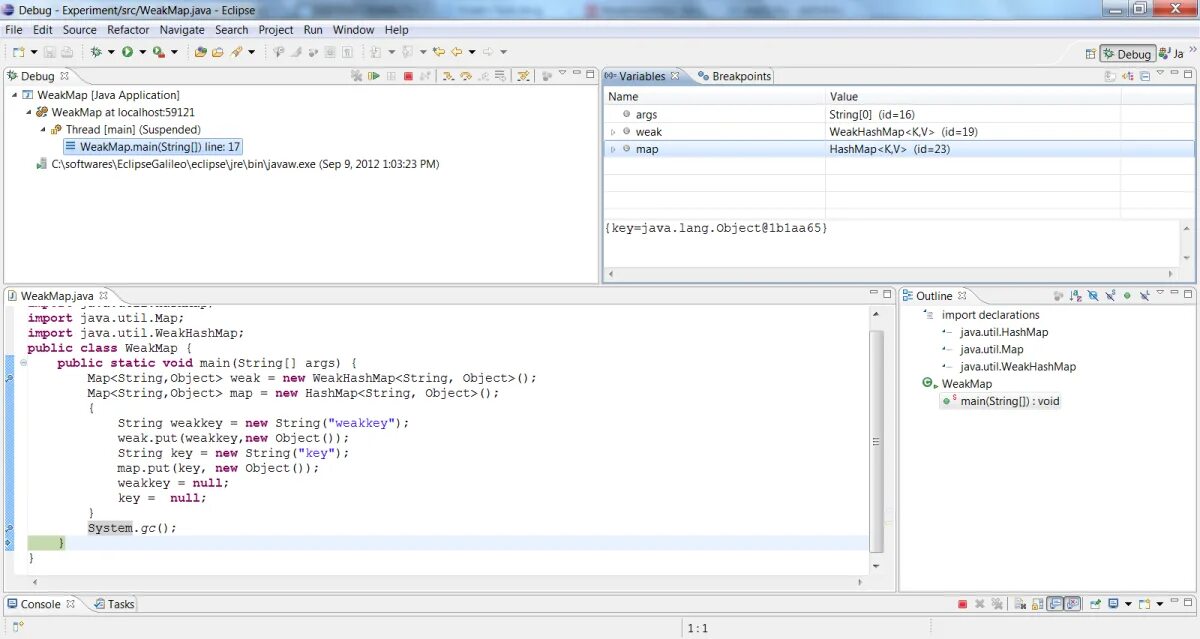Click the javaw.exe process entry
Screen dimensions: 1200x639
[x=237, y=164]
